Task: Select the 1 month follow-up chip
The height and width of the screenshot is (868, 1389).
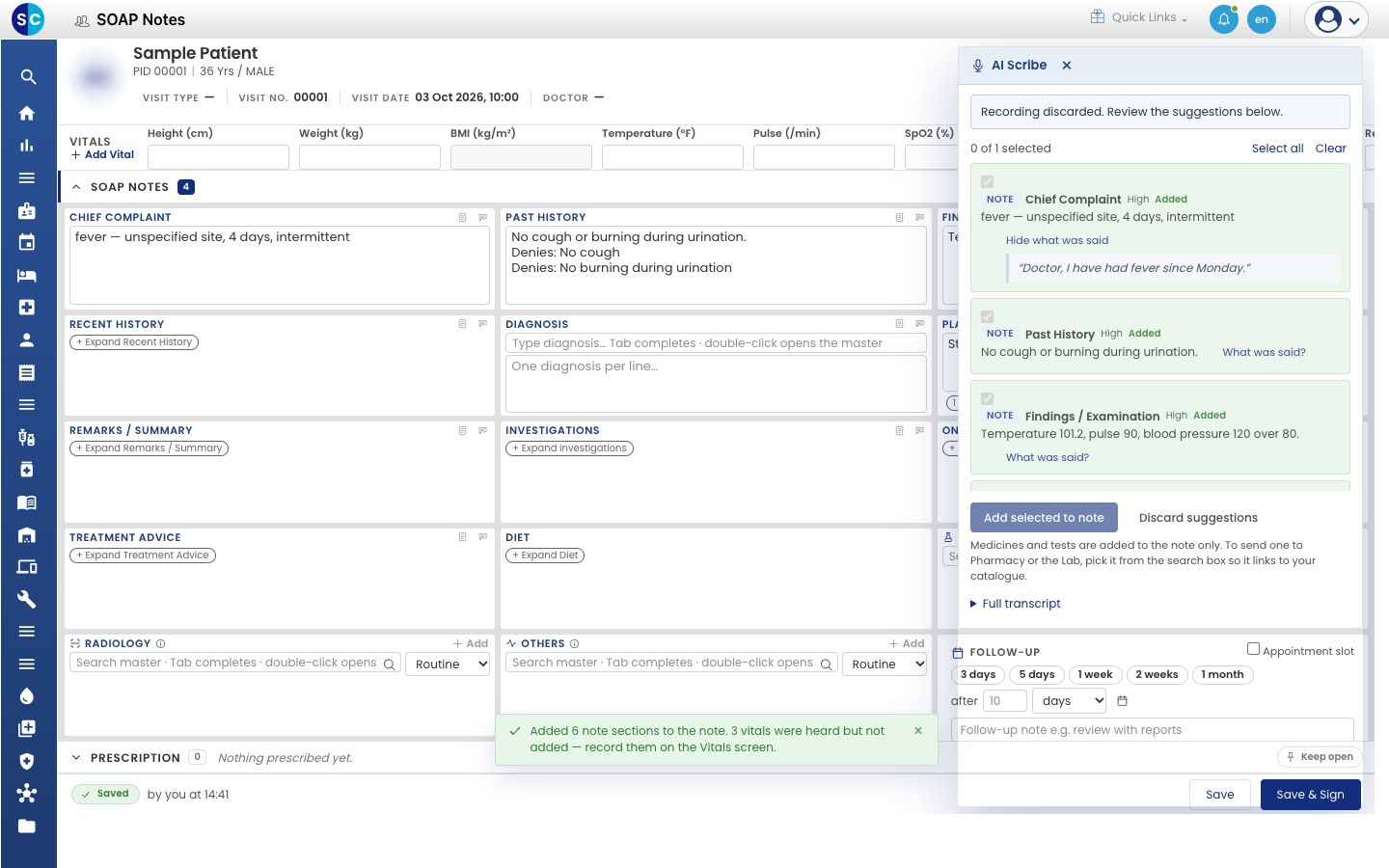Action: [x=1222, y=675]
